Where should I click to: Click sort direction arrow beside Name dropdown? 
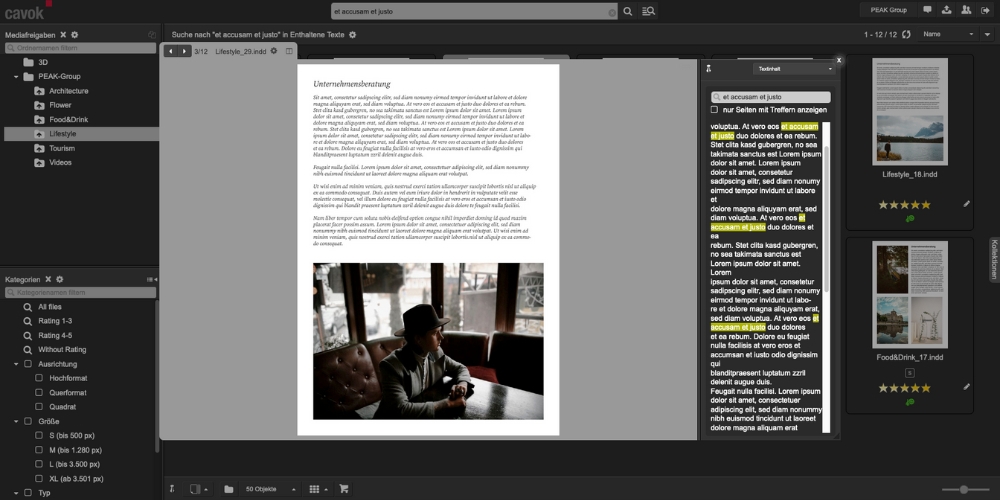[989, 34]
